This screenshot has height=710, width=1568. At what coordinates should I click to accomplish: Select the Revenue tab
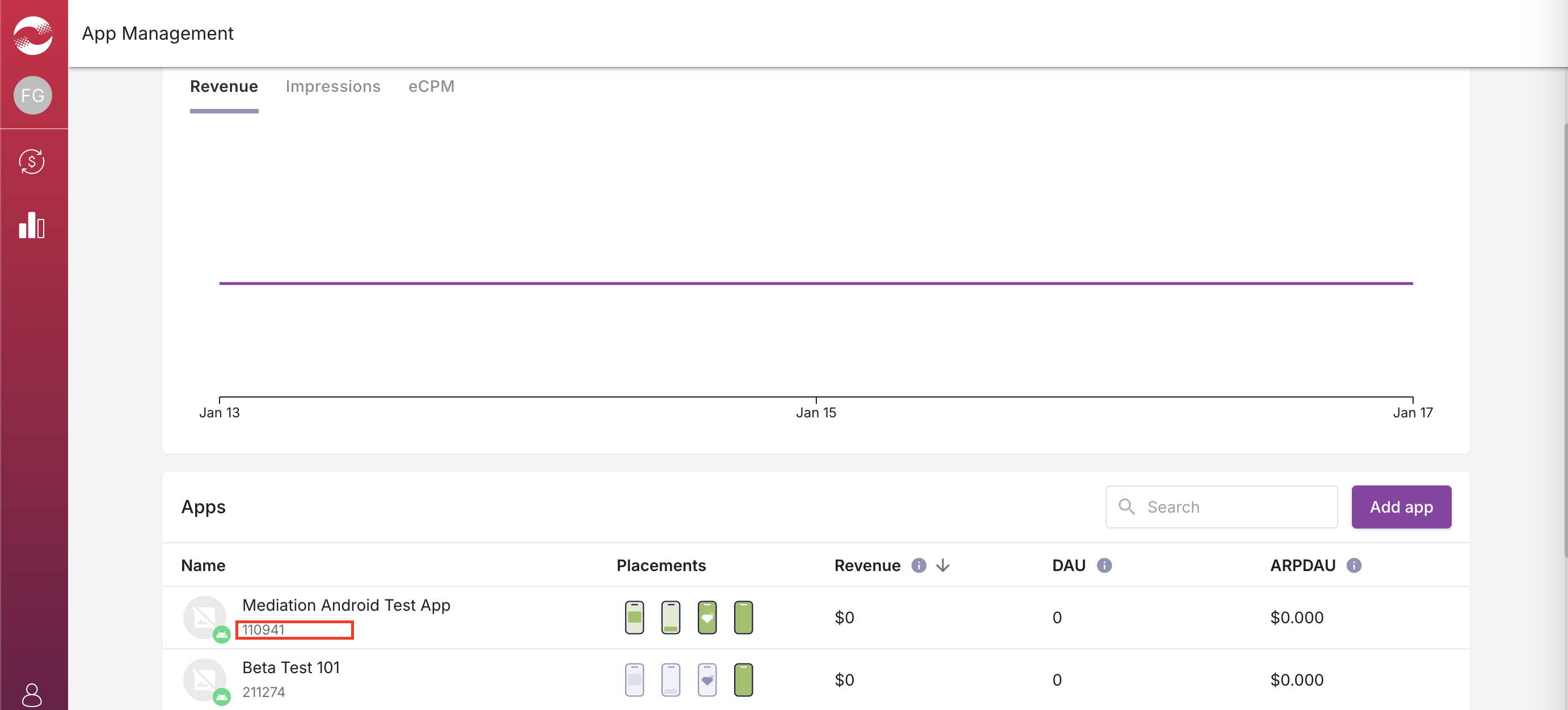[224, 86]
